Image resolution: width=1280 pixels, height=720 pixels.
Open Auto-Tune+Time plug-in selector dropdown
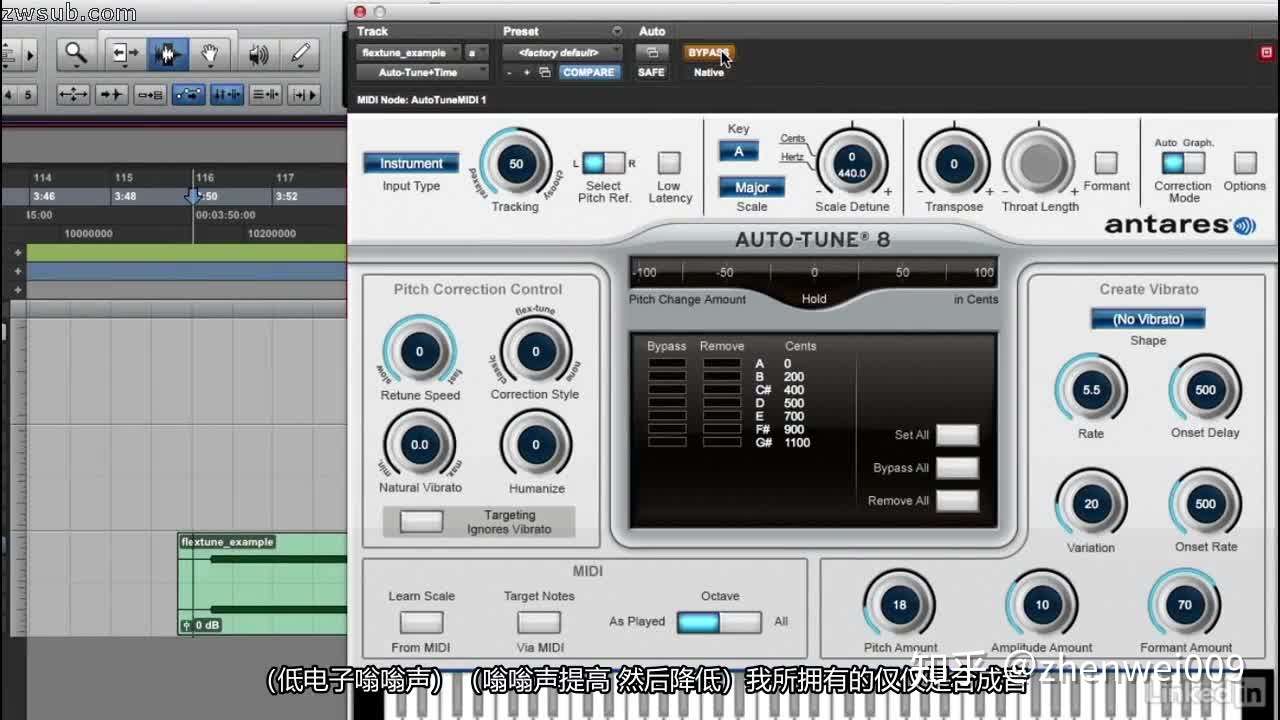(423, 72)
